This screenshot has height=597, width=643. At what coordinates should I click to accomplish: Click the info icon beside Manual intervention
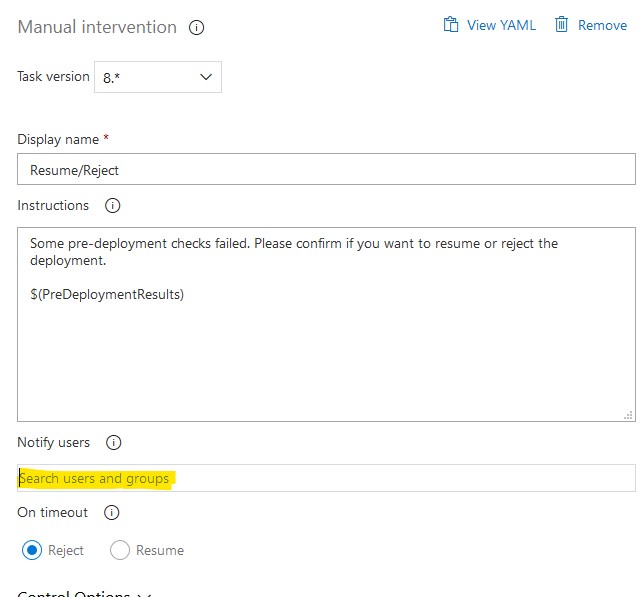point(196,28)
